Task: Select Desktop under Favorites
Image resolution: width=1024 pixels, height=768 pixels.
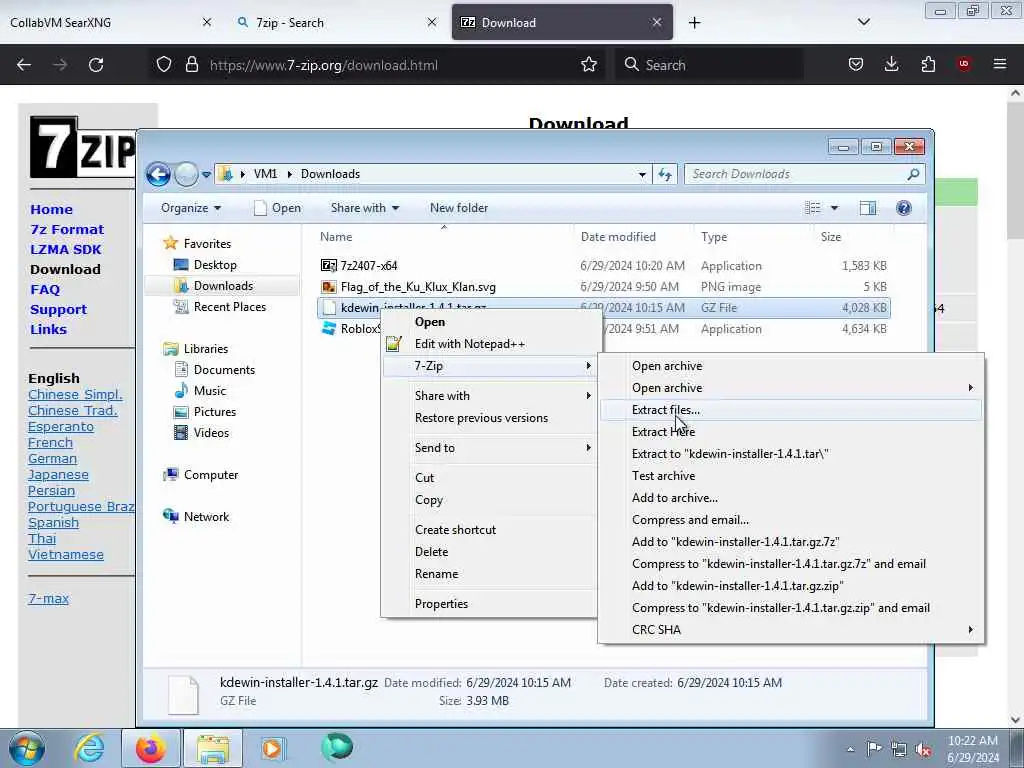Action: pyautogui.click(x=215, y=265)
